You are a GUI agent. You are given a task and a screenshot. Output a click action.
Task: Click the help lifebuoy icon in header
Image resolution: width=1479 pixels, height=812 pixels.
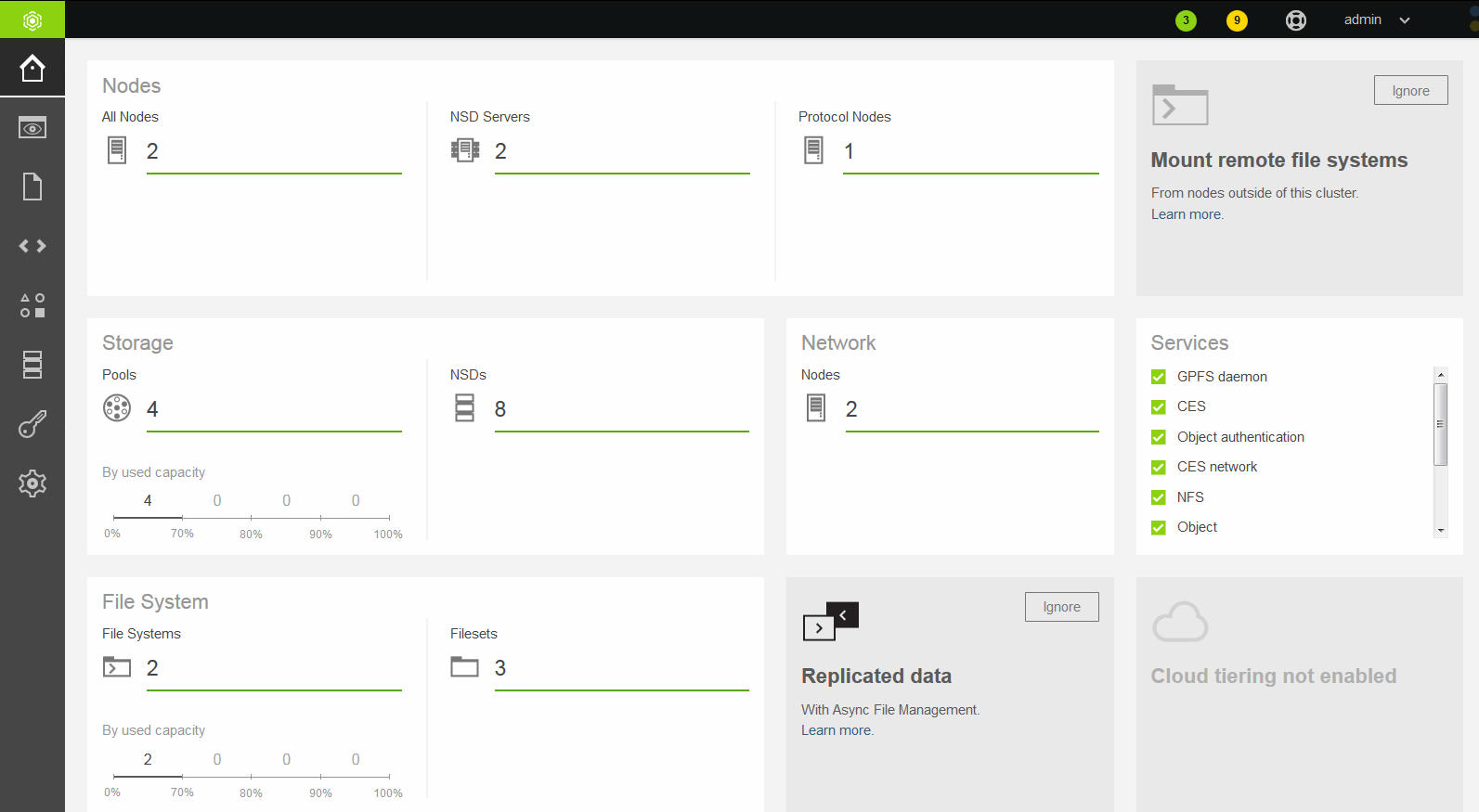click(1295, 20)
